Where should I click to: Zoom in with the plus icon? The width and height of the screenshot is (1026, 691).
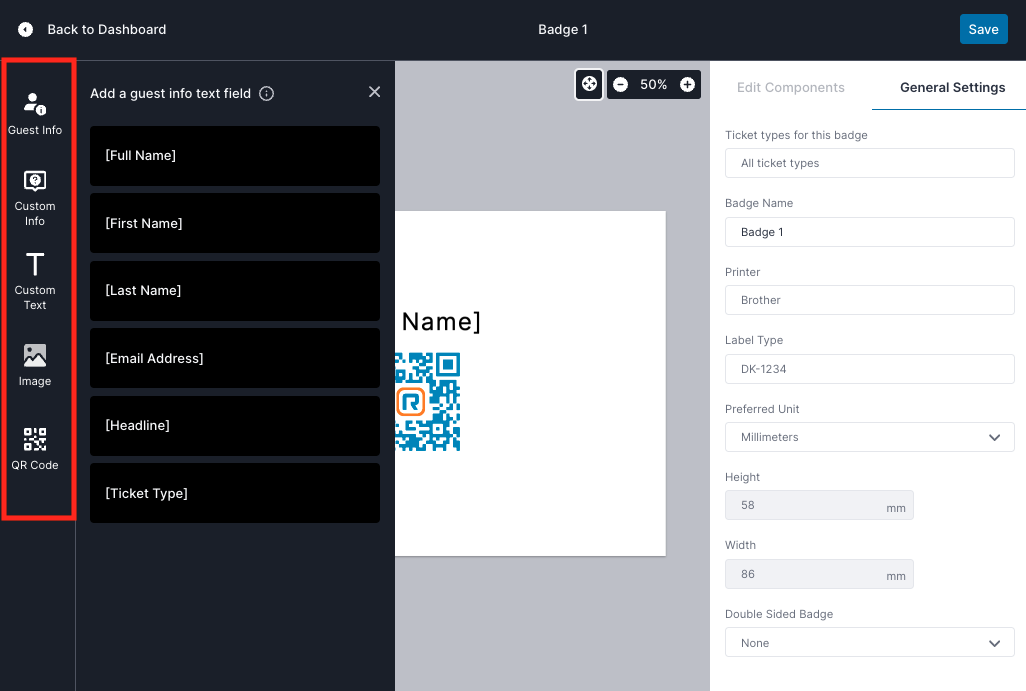click(687, 84)
